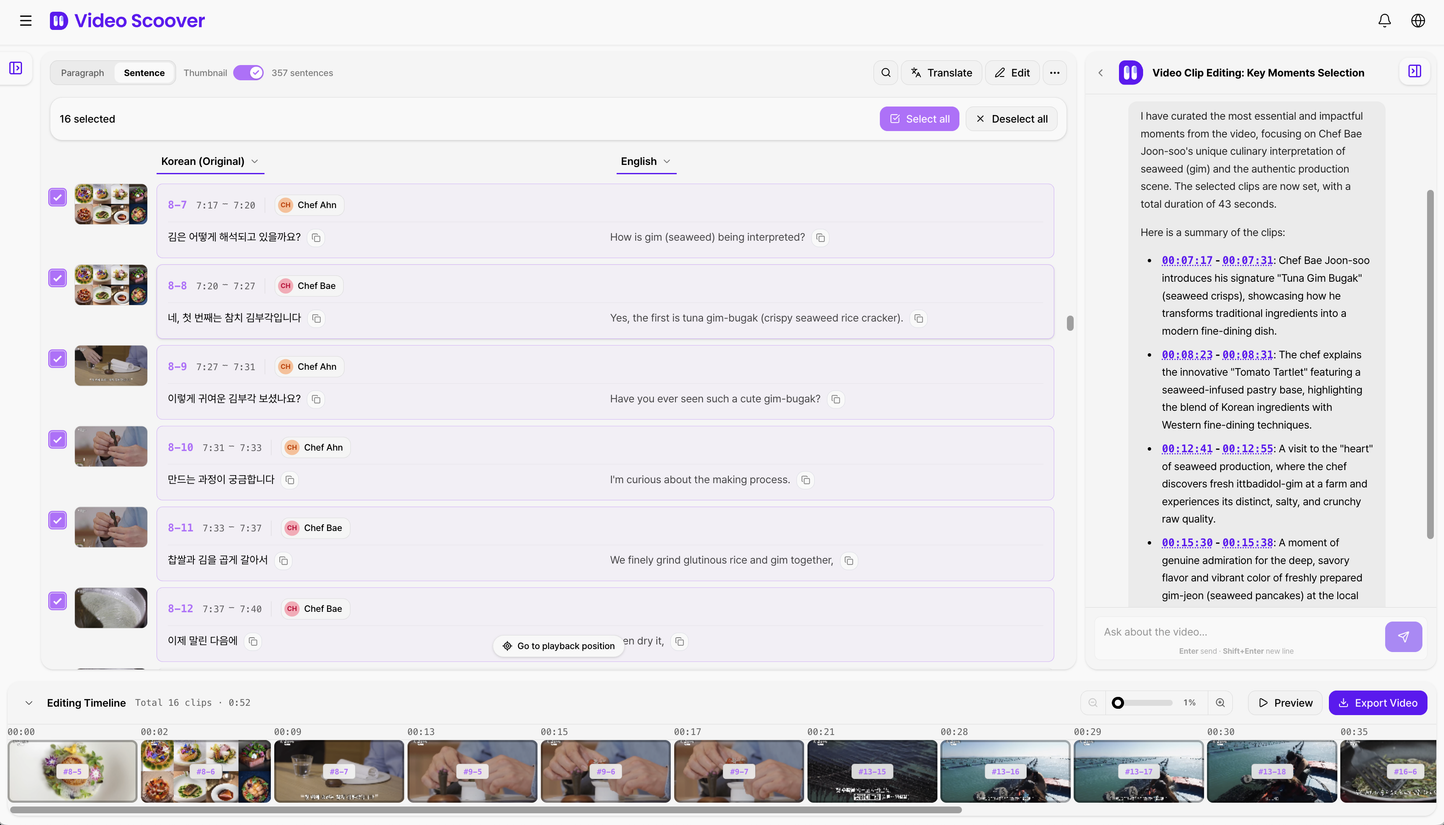Go back in the chat panel
Screen dimensions: 1444x825
coord(1101,72)
